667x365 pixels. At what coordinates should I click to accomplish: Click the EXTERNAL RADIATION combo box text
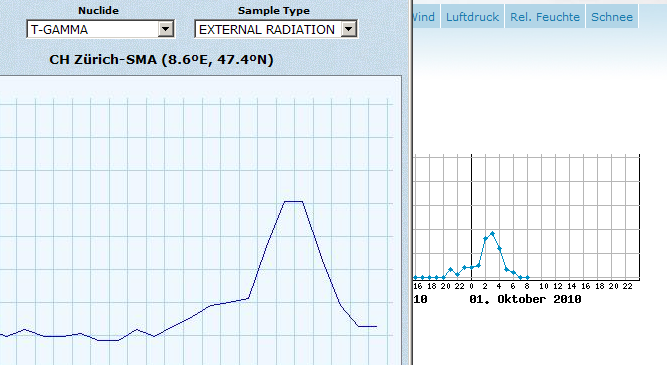(x=267, y=30)
